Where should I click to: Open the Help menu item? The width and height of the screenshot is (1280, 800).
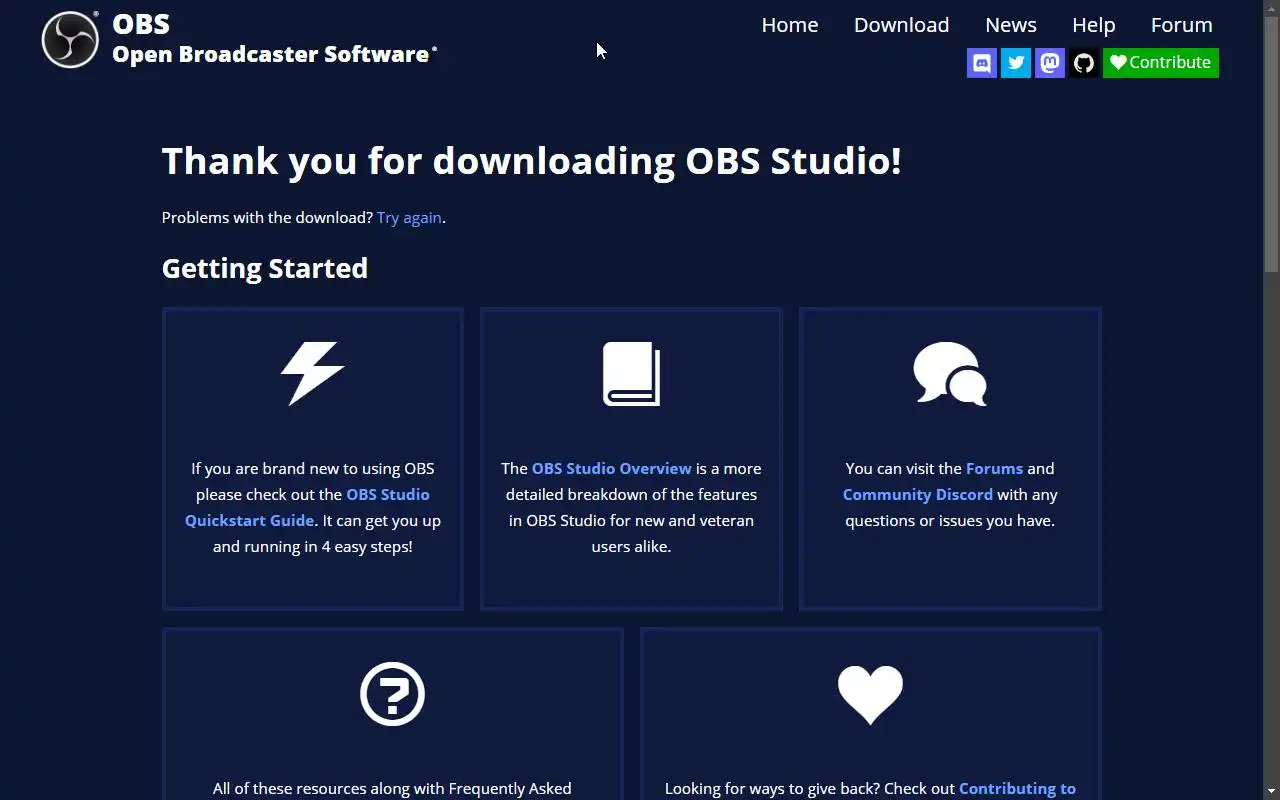coord(1094,25)
